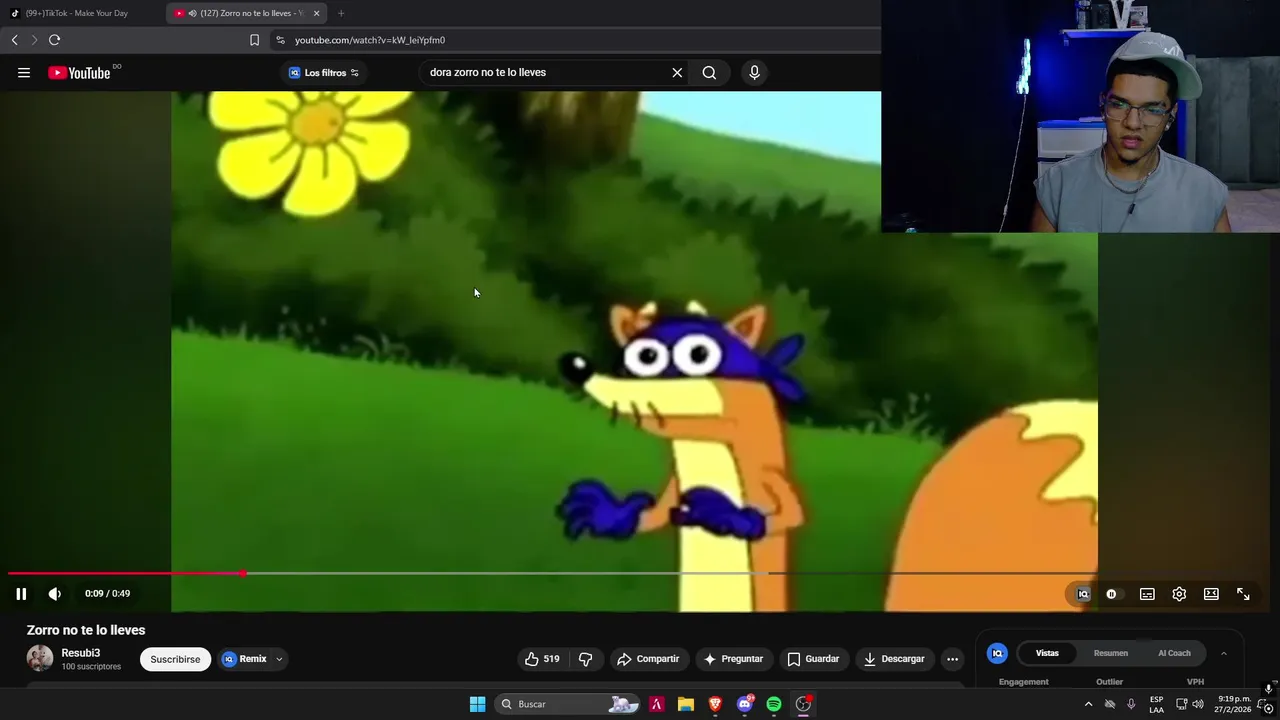Mute the video volume icon

click(55, 594)
